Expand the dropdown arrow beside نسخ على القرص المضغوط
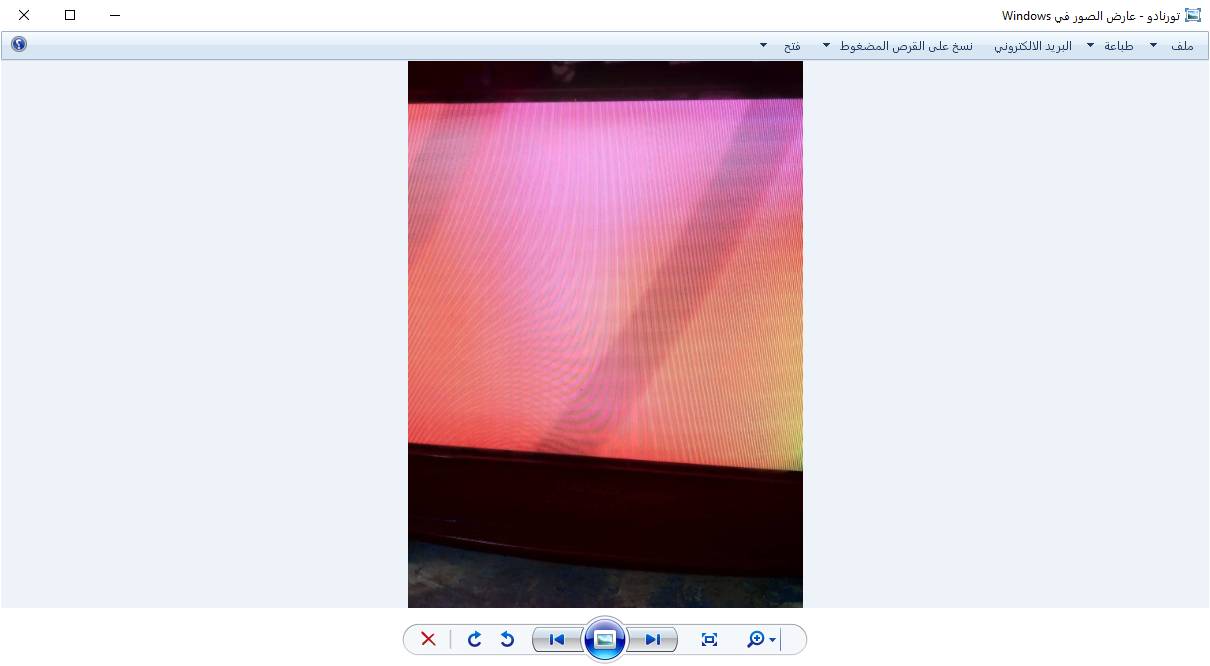The image size is (1210, 666). [x=826, y=45]
